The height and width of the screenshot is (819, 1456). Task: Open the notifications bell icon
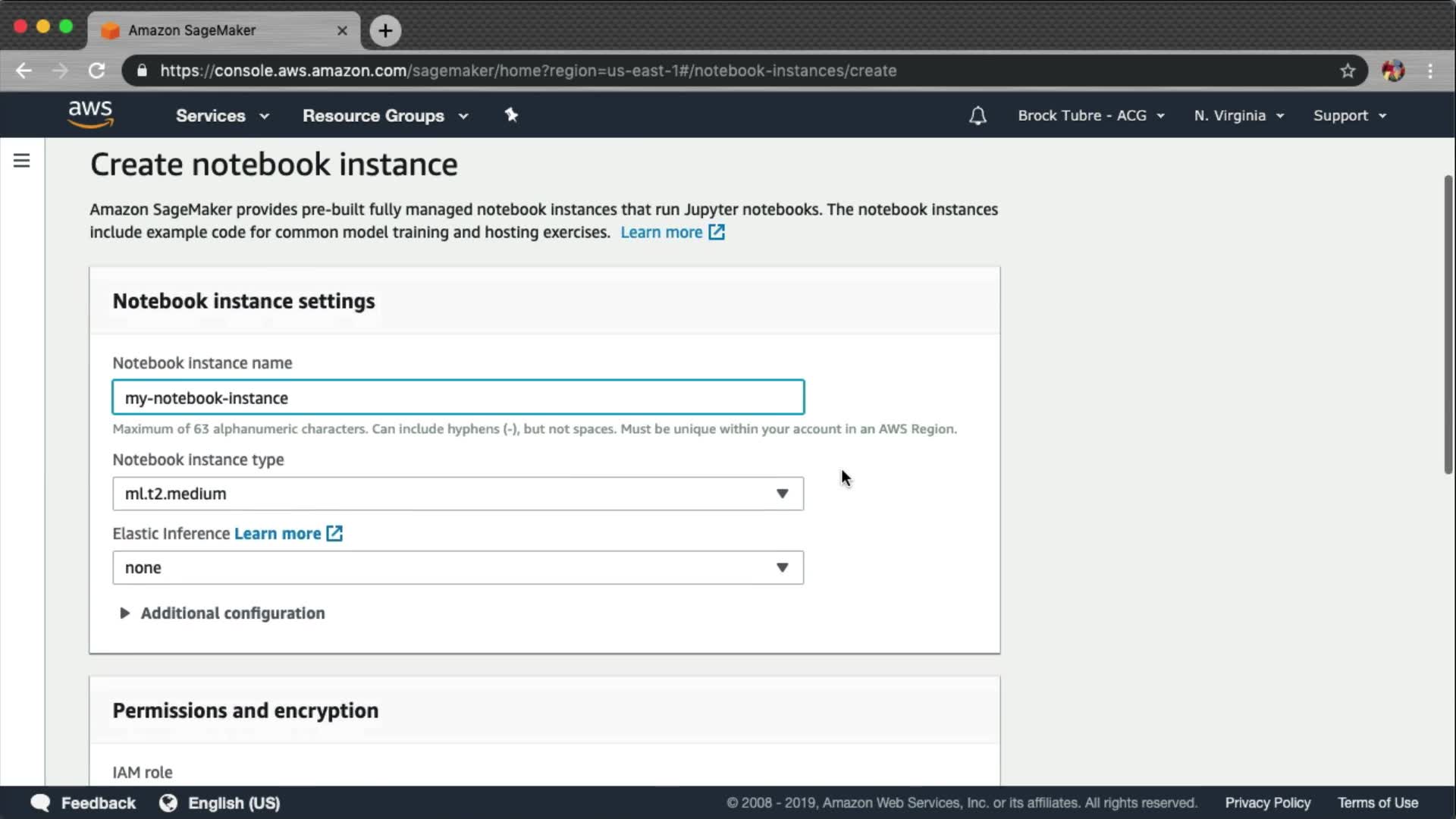[x=977, y=115]
